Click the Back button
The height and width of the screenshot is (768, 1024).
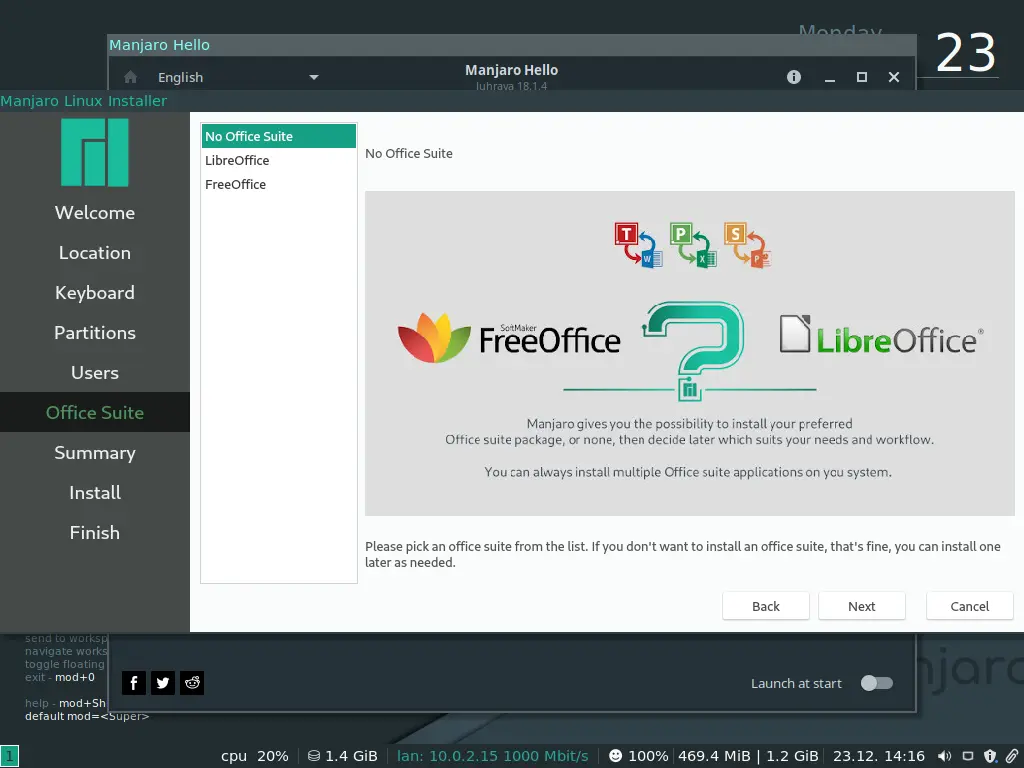[x=765, y=606]
